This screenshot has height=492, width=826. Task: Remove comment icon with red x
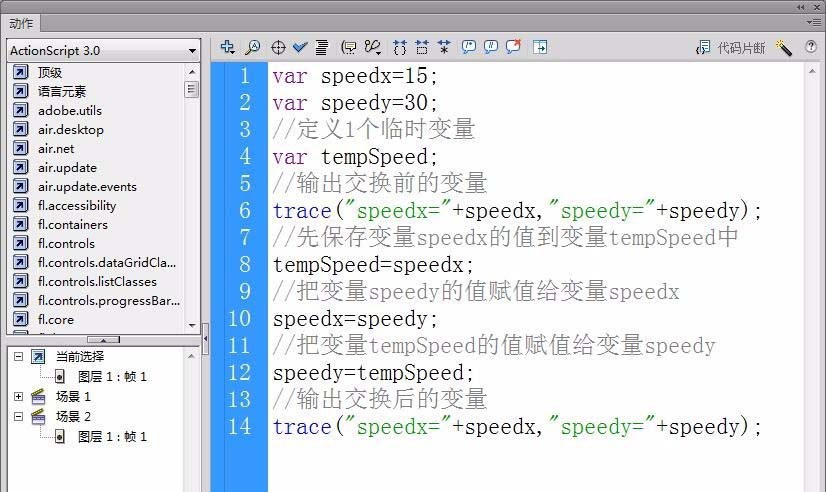click(513, 47)
